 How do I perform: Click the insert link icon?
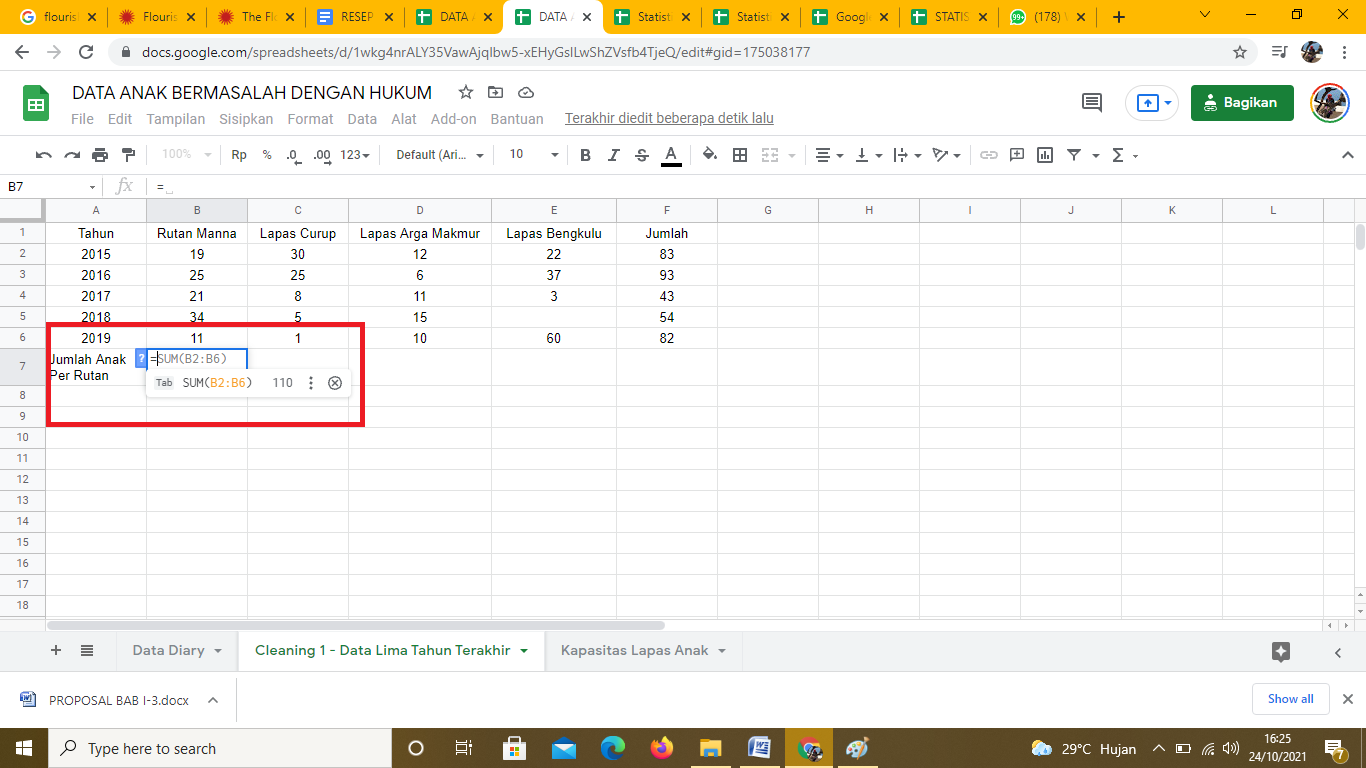[989, 155]
